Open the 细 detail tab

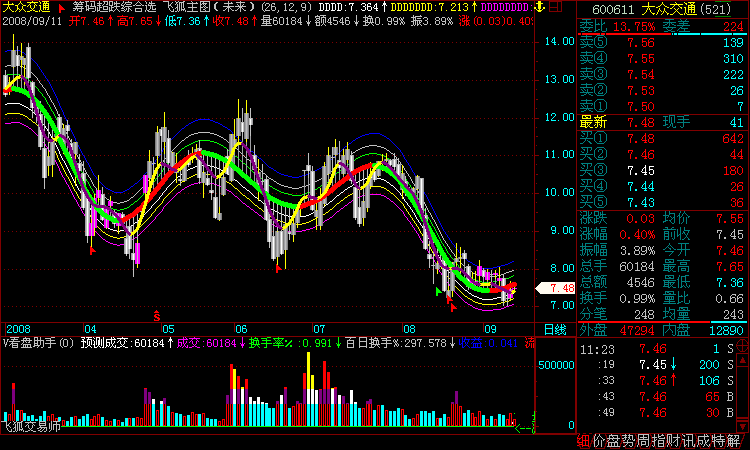(x=584, y=441)
